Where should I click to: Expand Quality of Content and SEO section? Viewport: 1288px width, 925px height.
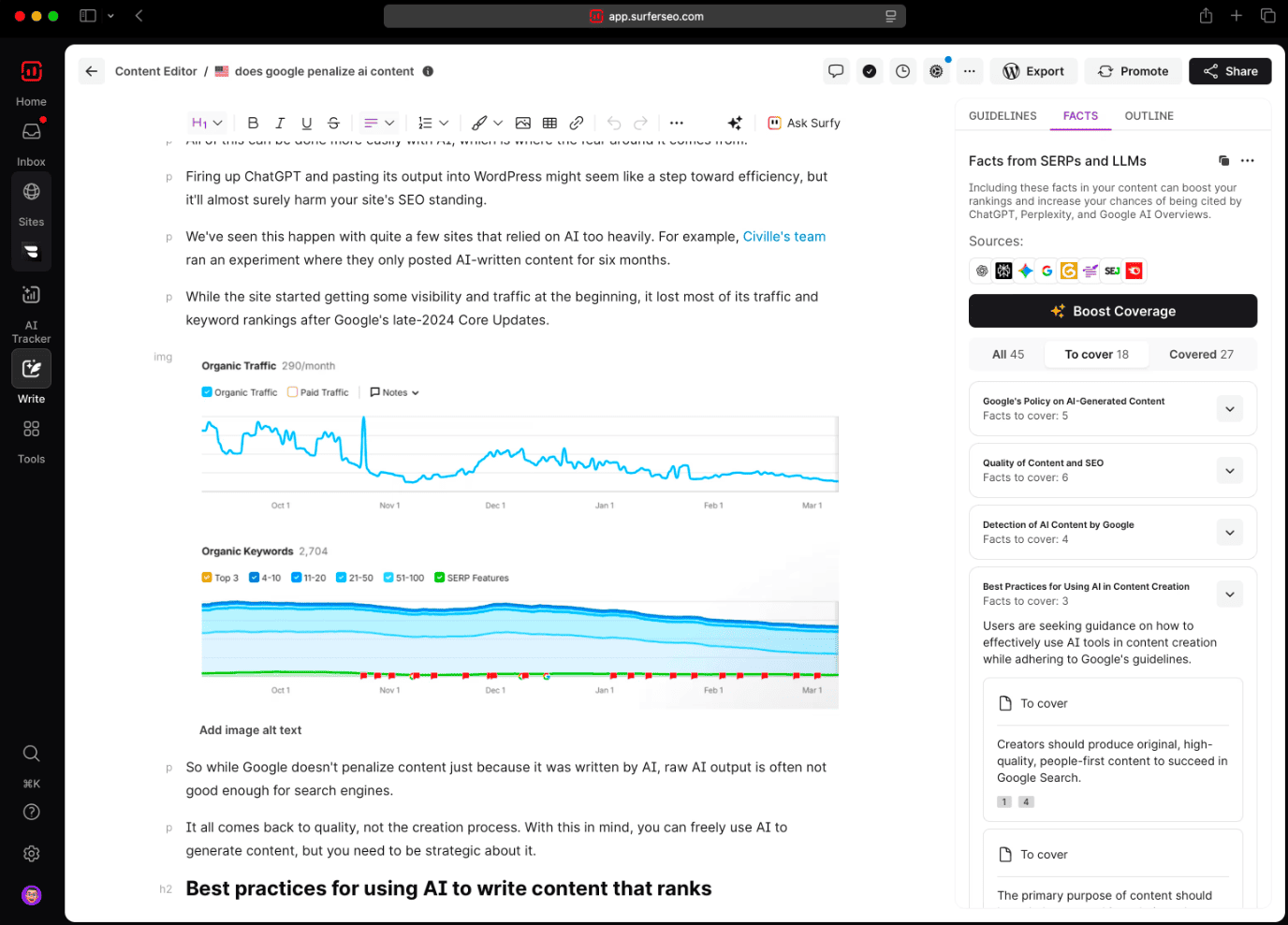pyautogui.click(x=1230, y=471)
